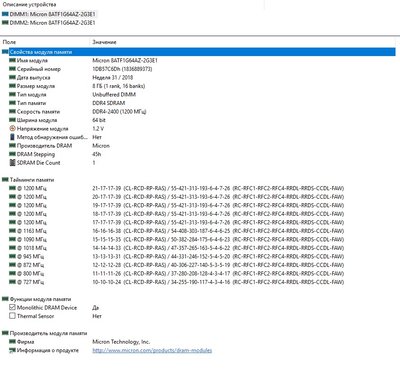This screenshot has height=371, width=400.
Task: Click the icon beside Скорость памяти
Action: coord(12,112)
